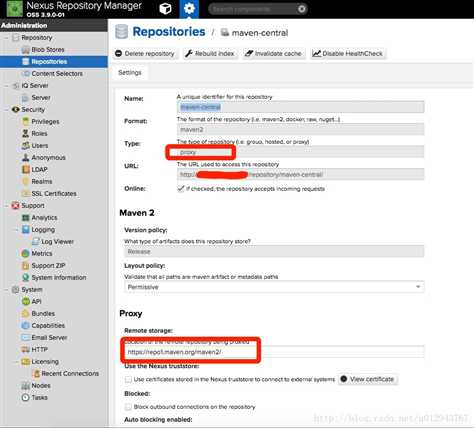Select Blob Stores in sidebar
Image resolution: width=474 pixels, height=428 pixels.
(48, 50)
